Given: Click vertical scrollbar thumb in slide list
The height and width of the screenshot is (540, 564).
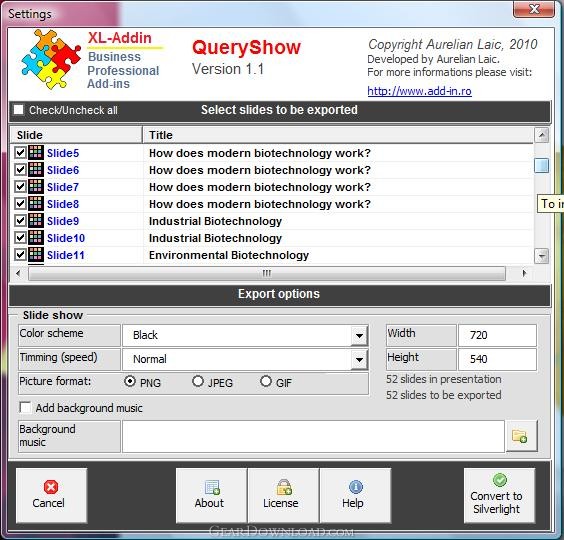Looking at the screenshot, I should point(542,165).
